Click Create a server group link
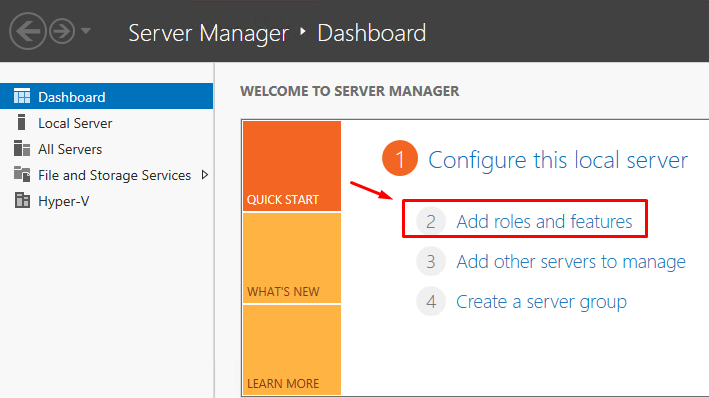 tap(541, 302)
